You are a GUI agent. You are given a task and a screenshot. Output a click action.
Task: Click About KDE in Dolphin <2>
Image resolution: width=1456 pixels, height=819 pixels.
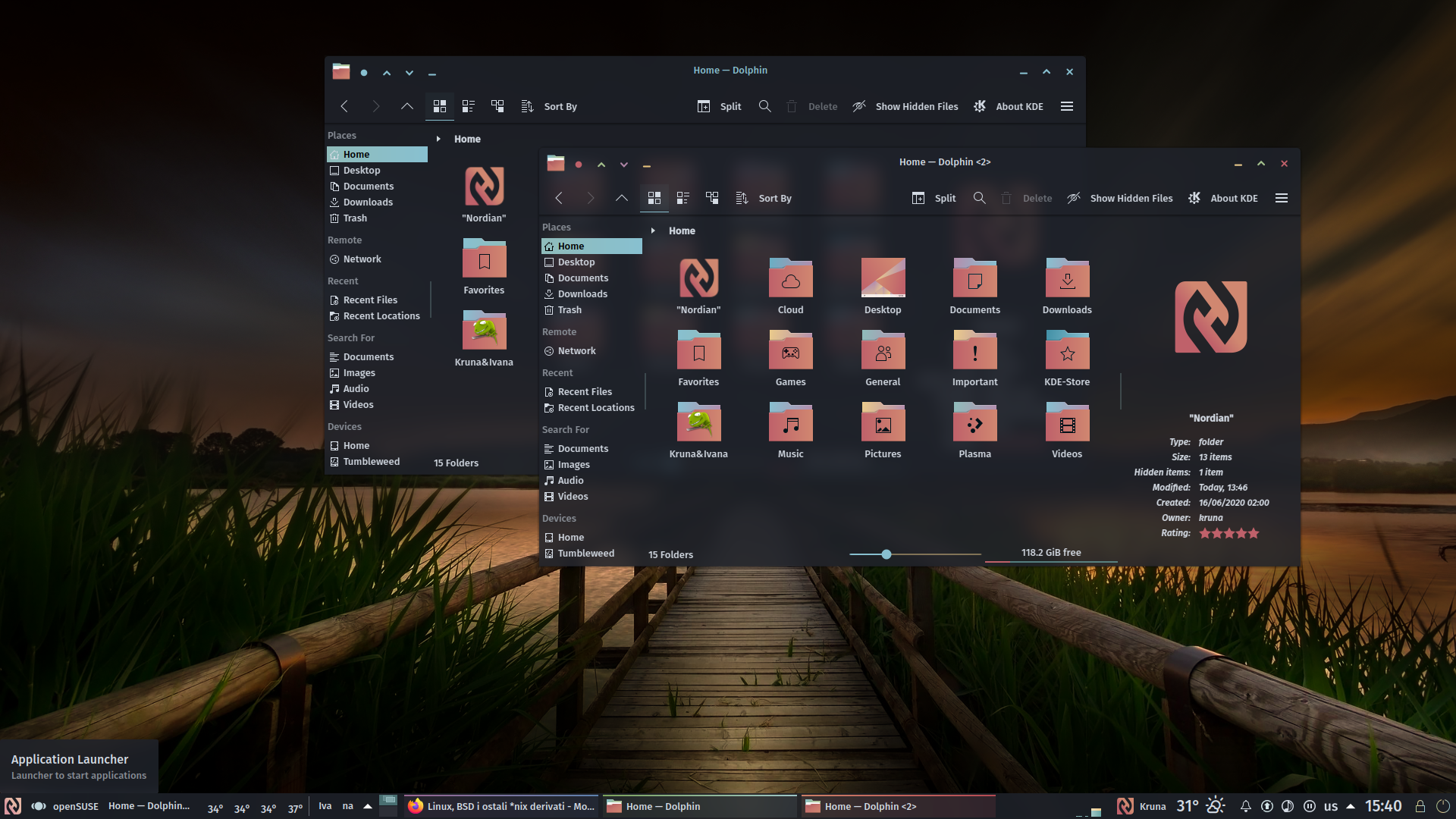1222,198
